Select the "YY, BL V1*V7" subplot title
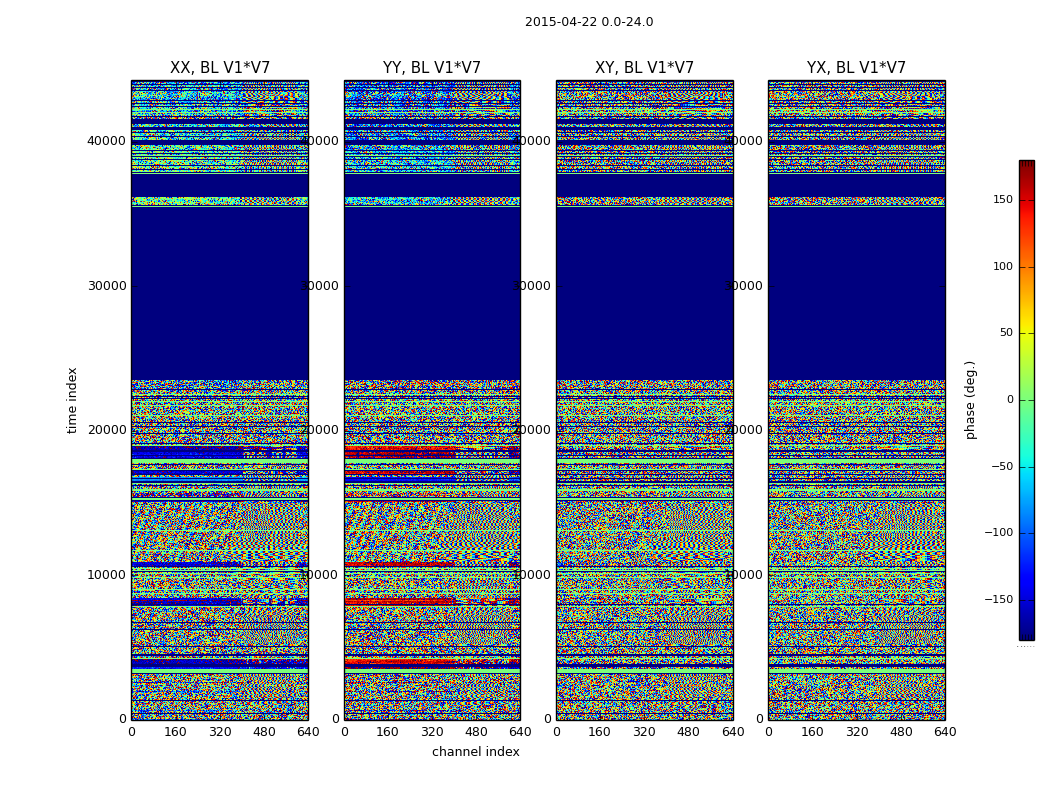Screen dimensions: 1050x800 click(x=432, y=68)
